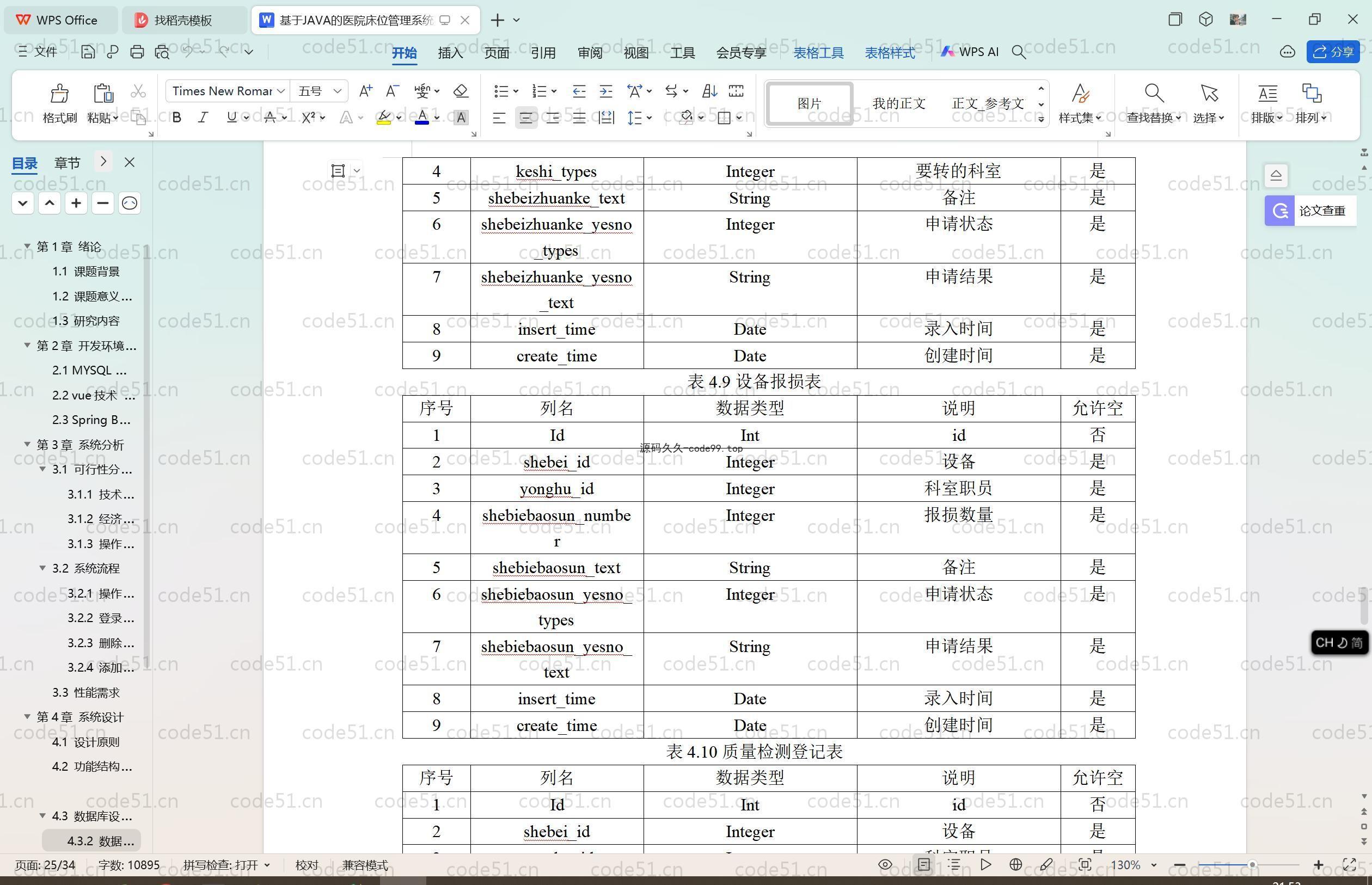Click the Select (选择) cursor tool

point(1209,103)
